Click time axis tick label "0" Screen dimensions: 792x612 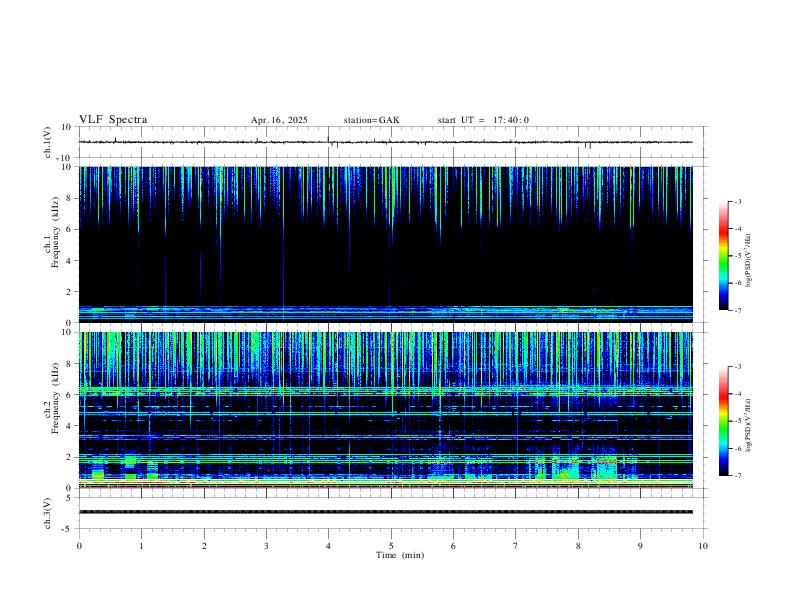click(x=79, y=546)
